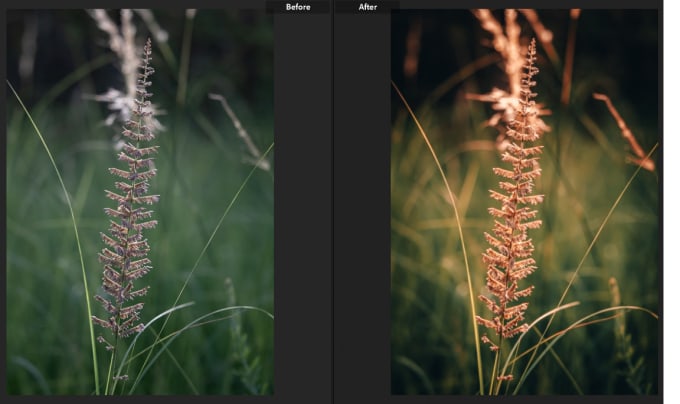Select the After photo preview
The width and height of the screenshot is (680, 404).
click(x=524, y=202)
